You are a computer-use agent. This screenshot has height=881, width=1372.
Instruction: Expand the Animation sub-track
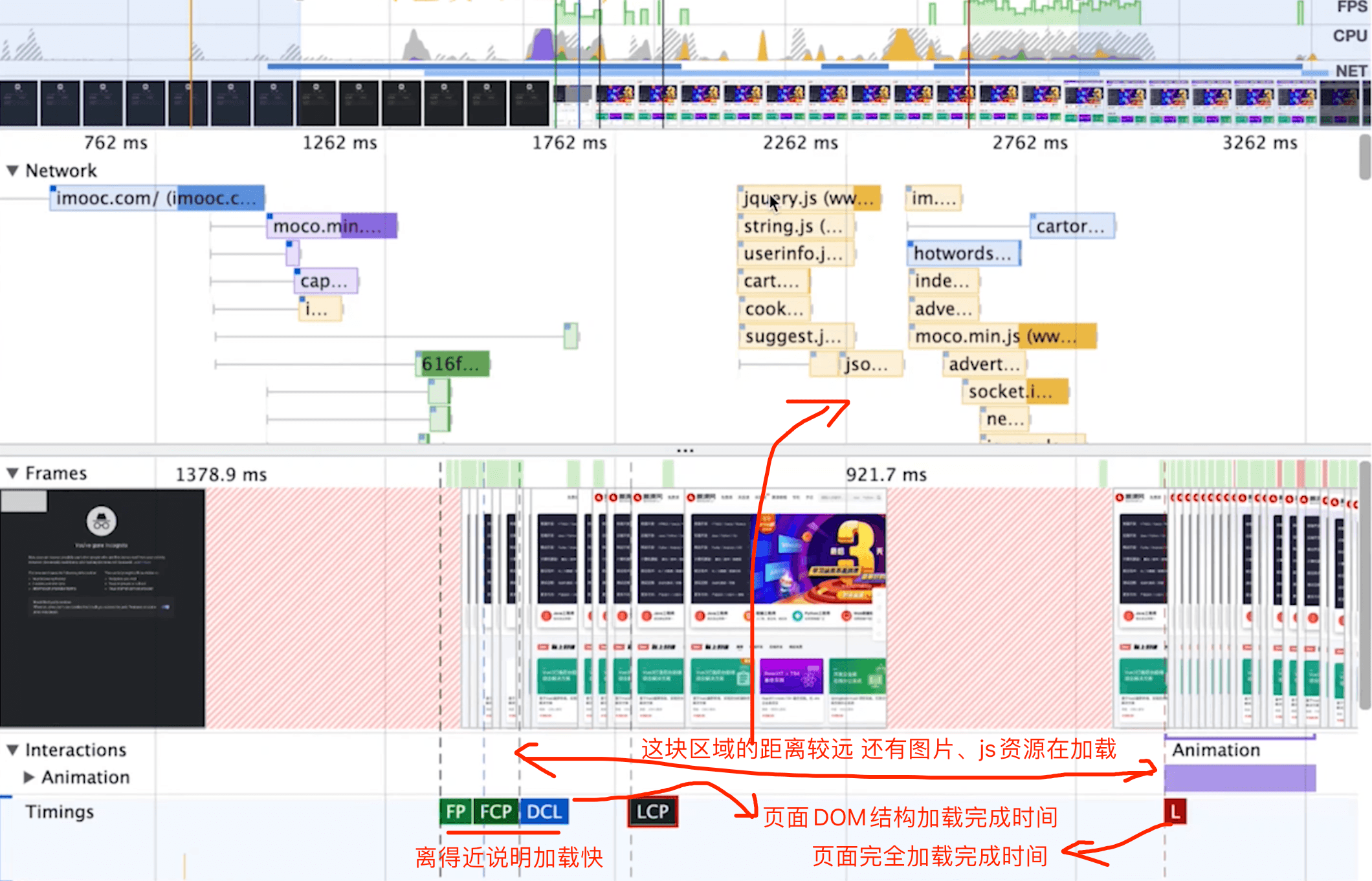29,778
